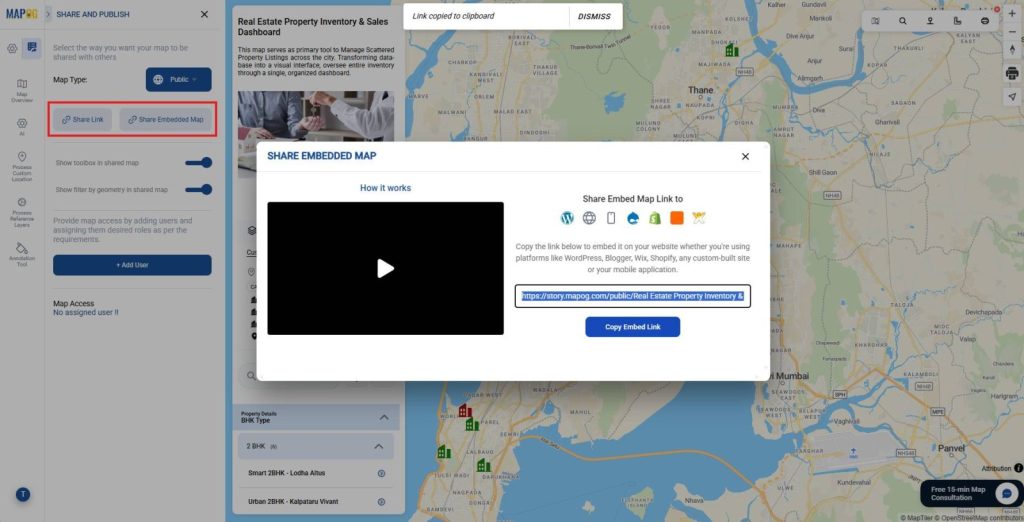This screenshot has width=1024, height=522.
Task: Open Map Overview in sidebar
Action: pyautogui.click(x=22, y=90)
